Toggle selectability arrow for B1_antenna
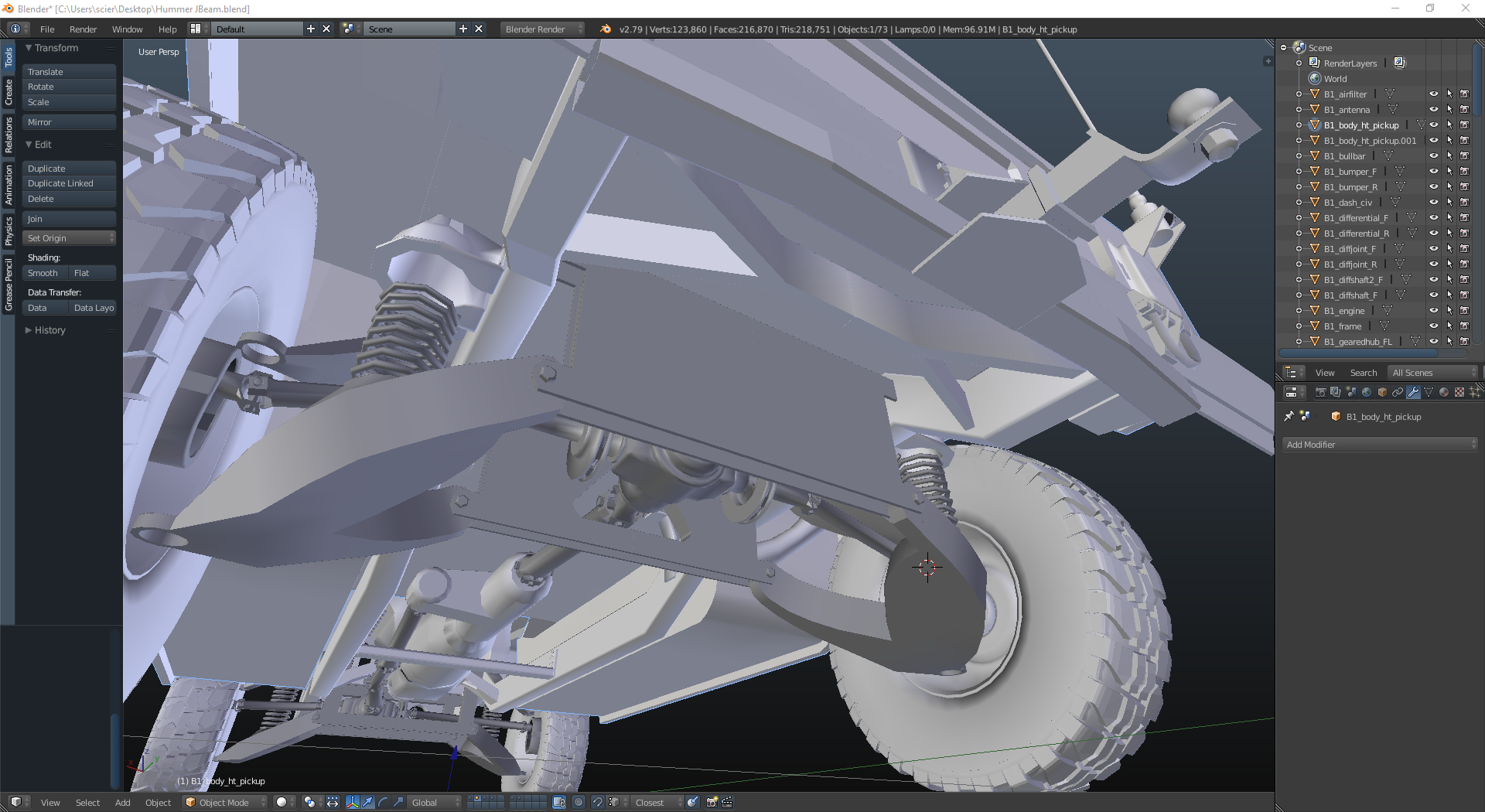1485x812 pixels. (x=1449, y=110)
